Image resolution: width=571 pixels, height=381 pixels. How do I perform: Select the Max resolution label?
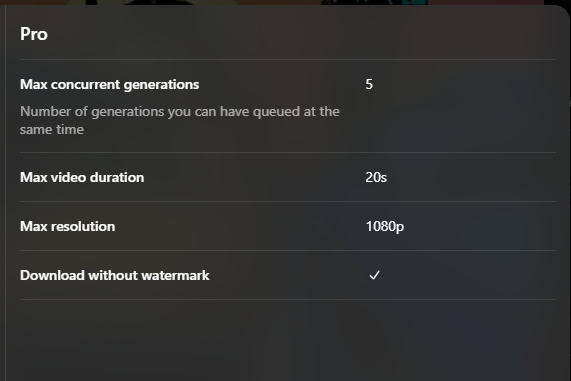click(x=67, y=226)
